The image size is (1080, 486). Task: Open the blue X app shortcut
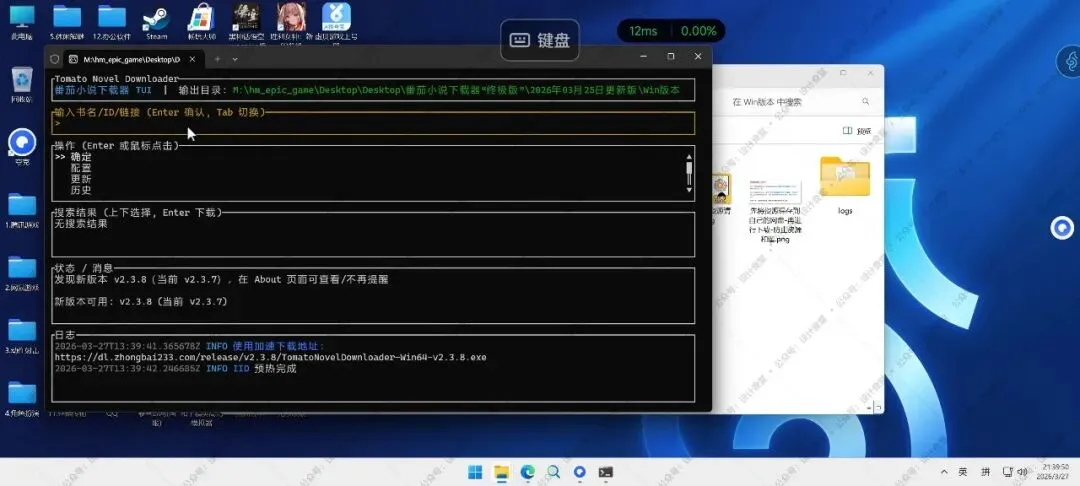click(336, 21)
